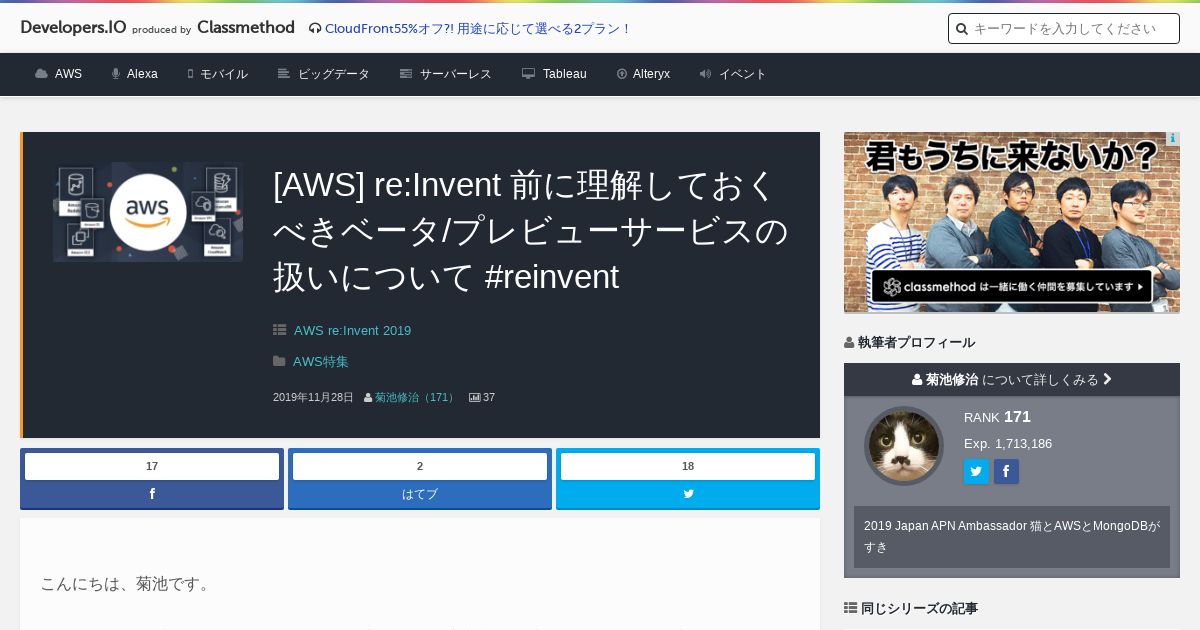The image size is (1200, 630).
Task: Click the RANK 171 text
Action: pos(997,416)
